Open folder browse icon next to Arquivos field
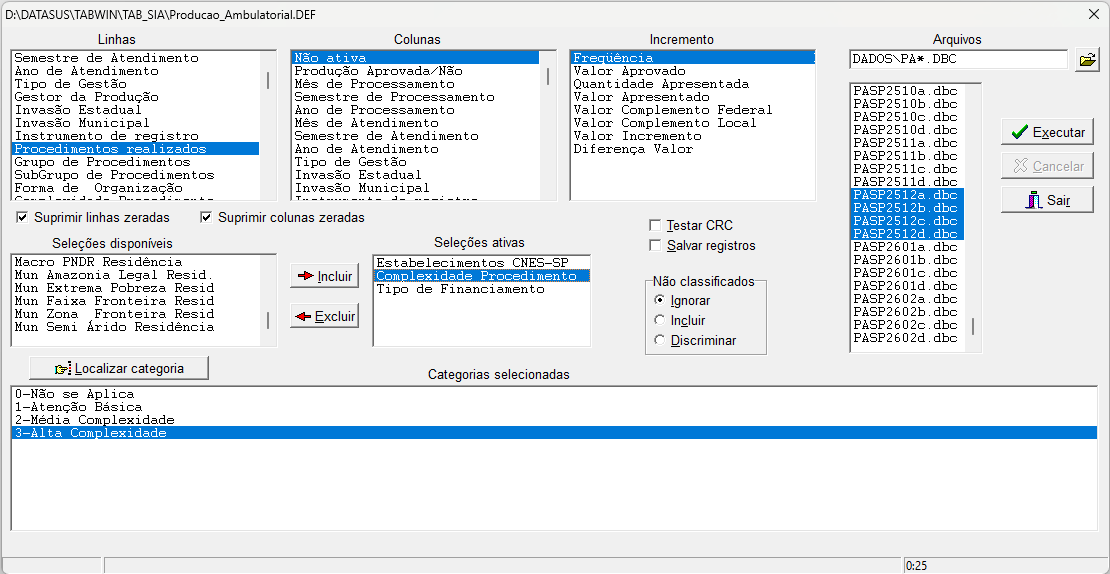1110x574 pixels. tap(1086, 59)
